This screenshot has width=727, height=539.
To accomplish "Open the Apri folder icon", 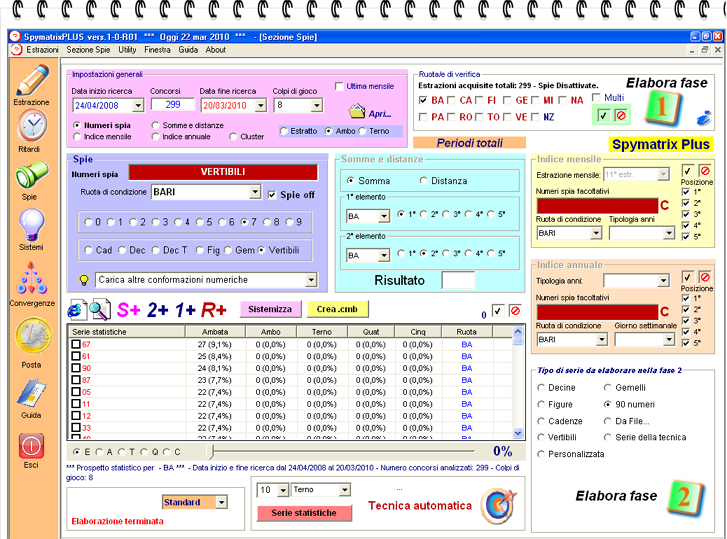I will (357, 111).
